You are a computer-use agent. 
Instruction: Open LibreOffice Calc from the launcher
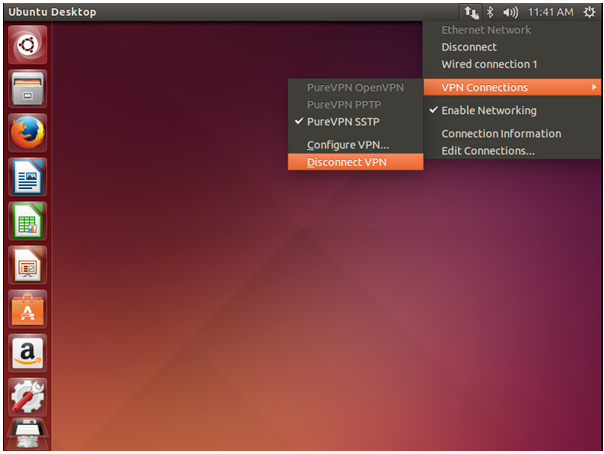(27, 221)
